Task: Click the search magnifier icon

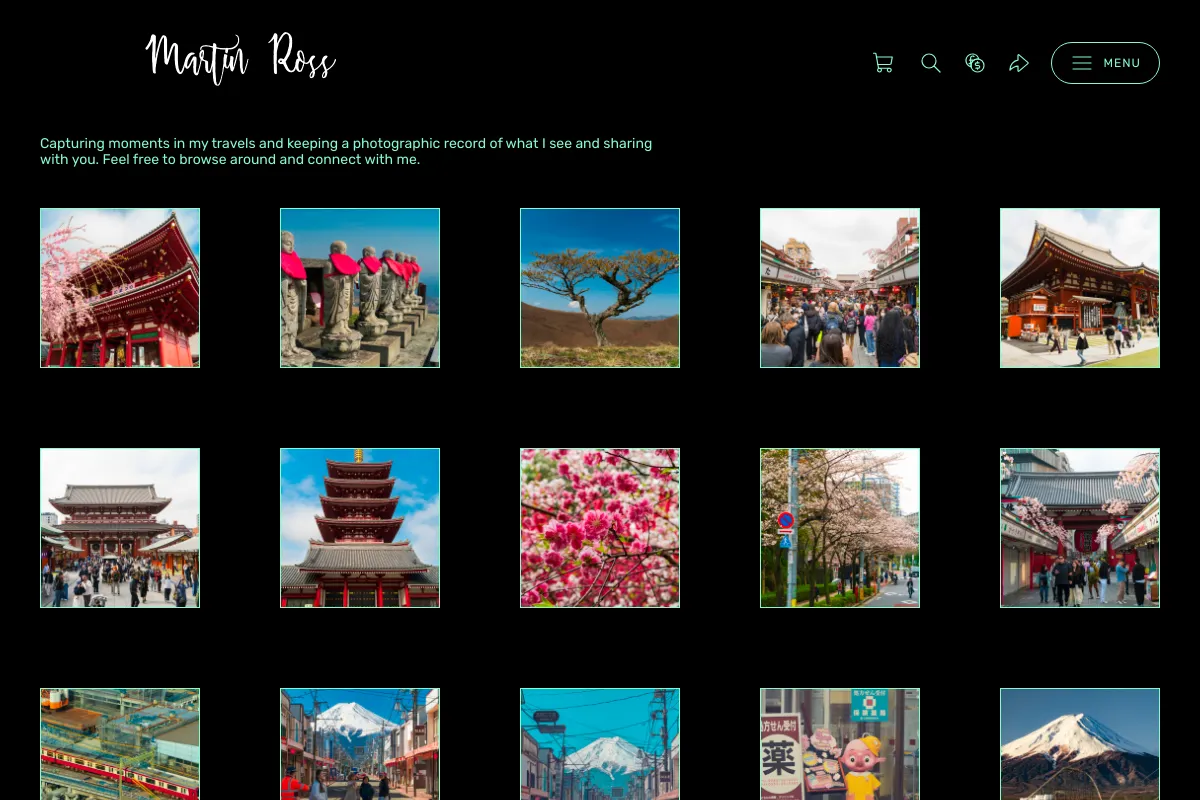Action: (931, 63)
